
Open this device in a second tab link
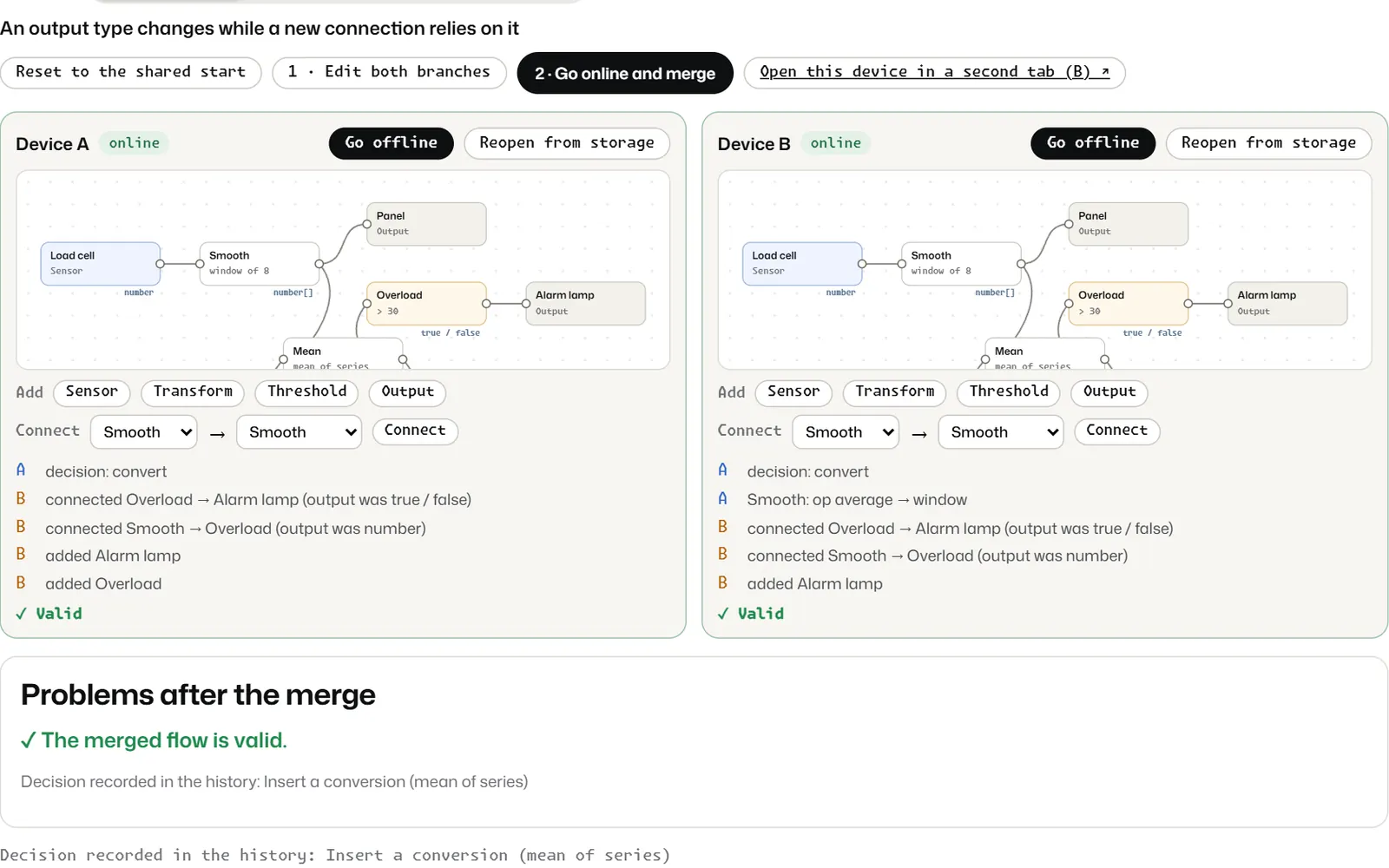pos(934,72)
